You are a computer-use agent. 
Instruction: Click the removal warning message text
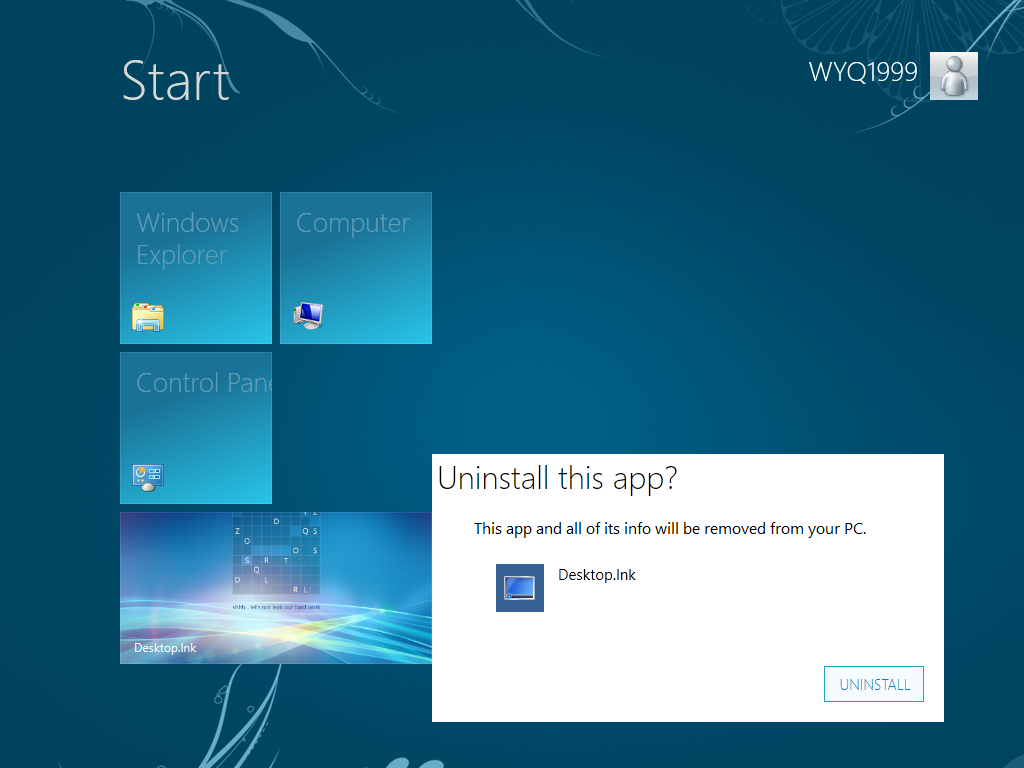[670, 529]
